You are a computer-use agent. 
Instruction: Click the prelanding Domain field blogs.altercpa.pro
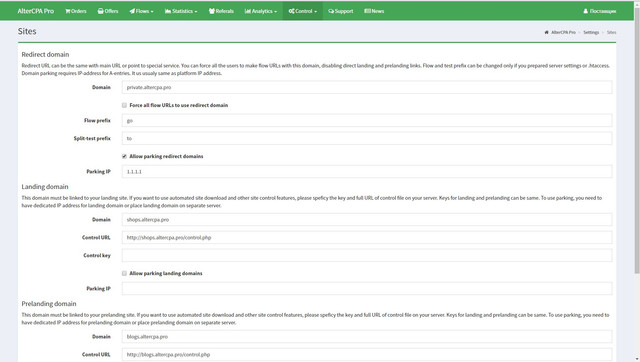pyautogui.click(x=367, y=337)
